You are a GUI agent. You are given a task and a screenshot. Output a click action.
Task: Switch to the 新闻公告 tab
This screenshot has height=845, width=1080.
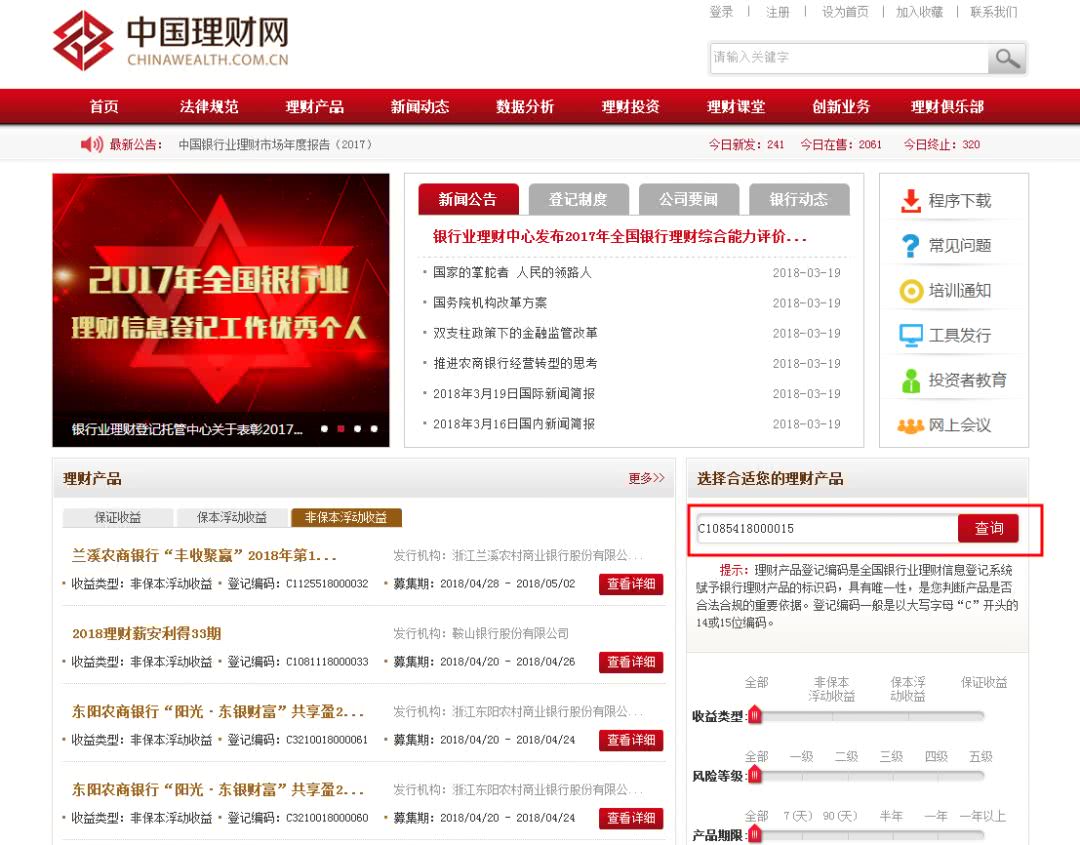(468, 200)
